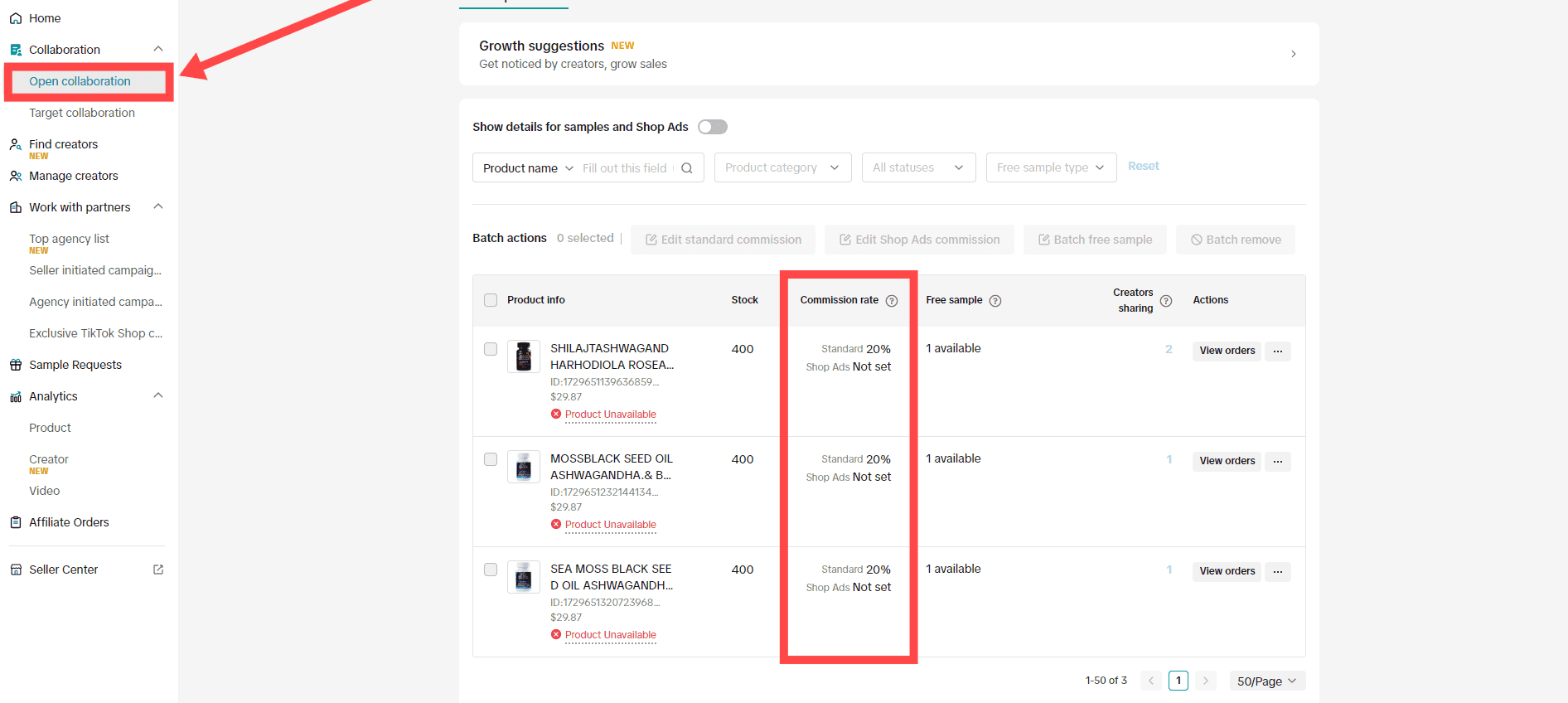1568x703 pixels.
Task: Enable show details for samples and Shop Ads
Action: coord(712,127)
